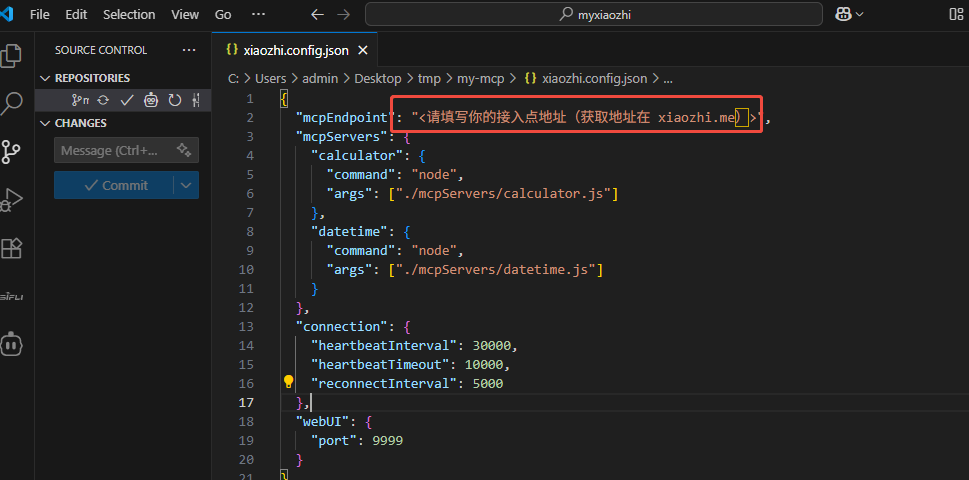This screenshot has width=969, height=480.
Task: Click the my-mcp breadcrumb segment
Action: tap(481, 78)
